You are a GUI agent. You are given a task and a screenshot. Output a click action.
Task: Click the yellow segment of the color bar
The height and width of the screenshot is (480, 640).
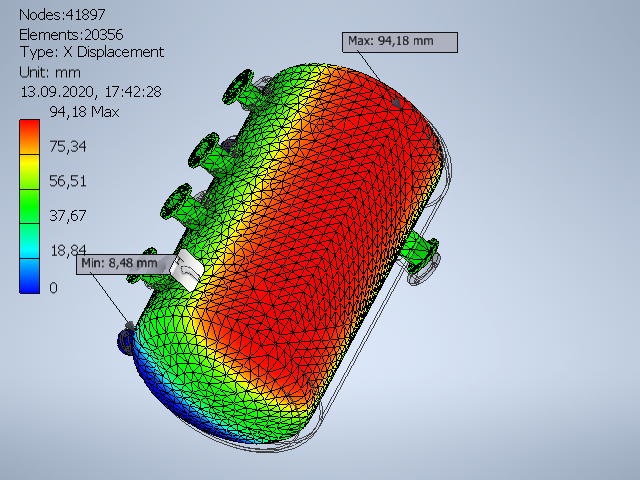coord(29,171)
